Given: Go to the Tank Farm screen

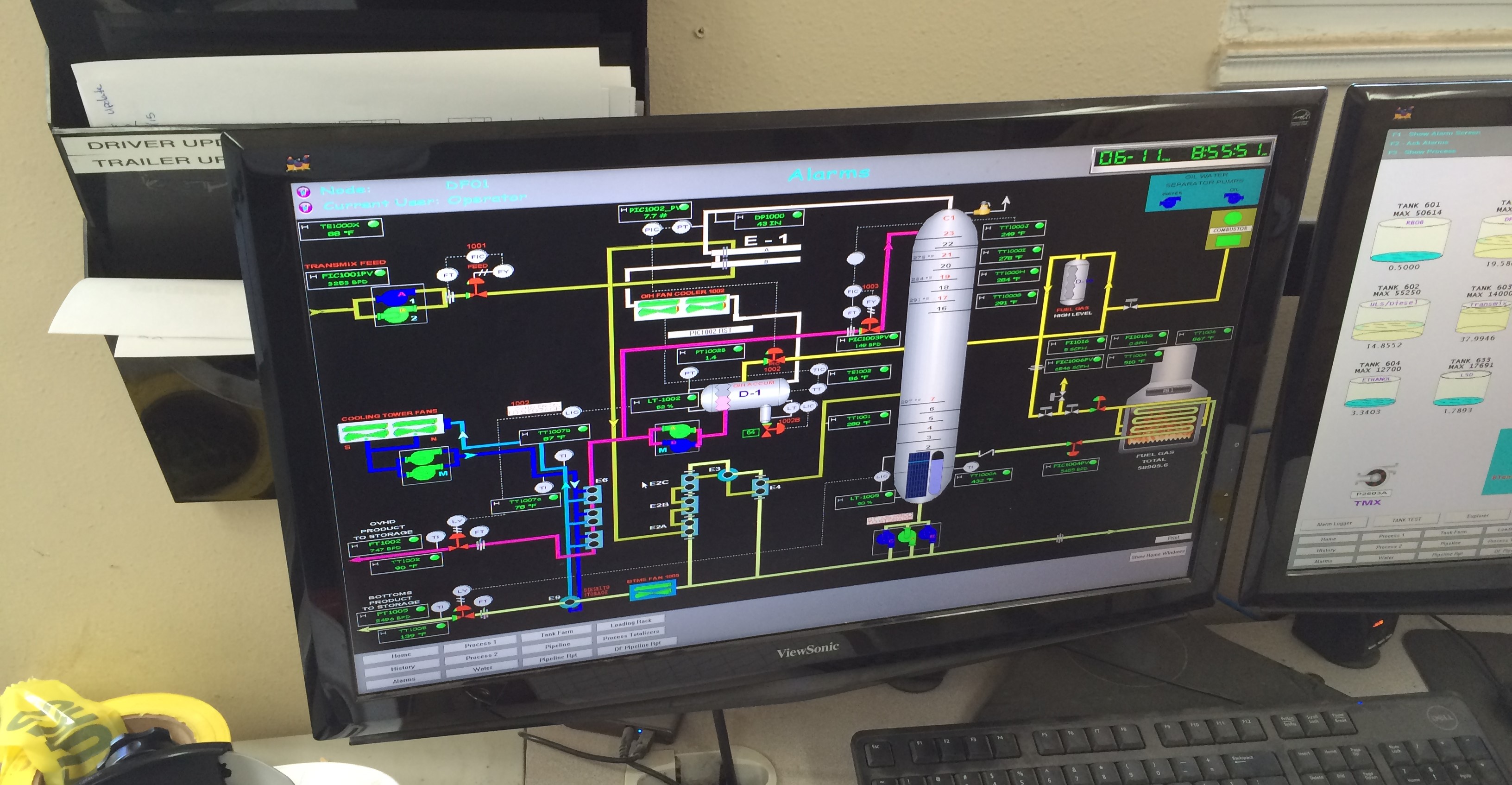Looking at the screenshot, I should (x=556, y=633).
